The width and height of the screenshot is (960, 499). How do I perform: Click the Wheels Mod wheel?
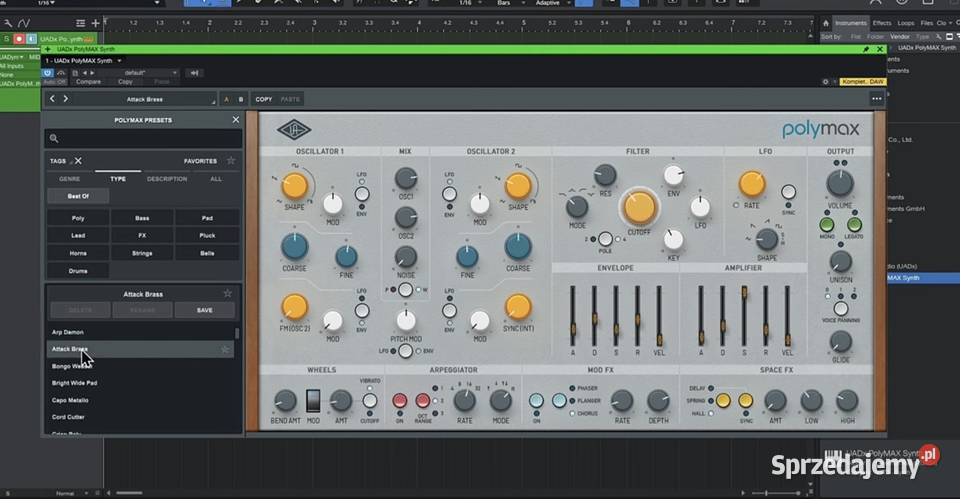[313, 401]
